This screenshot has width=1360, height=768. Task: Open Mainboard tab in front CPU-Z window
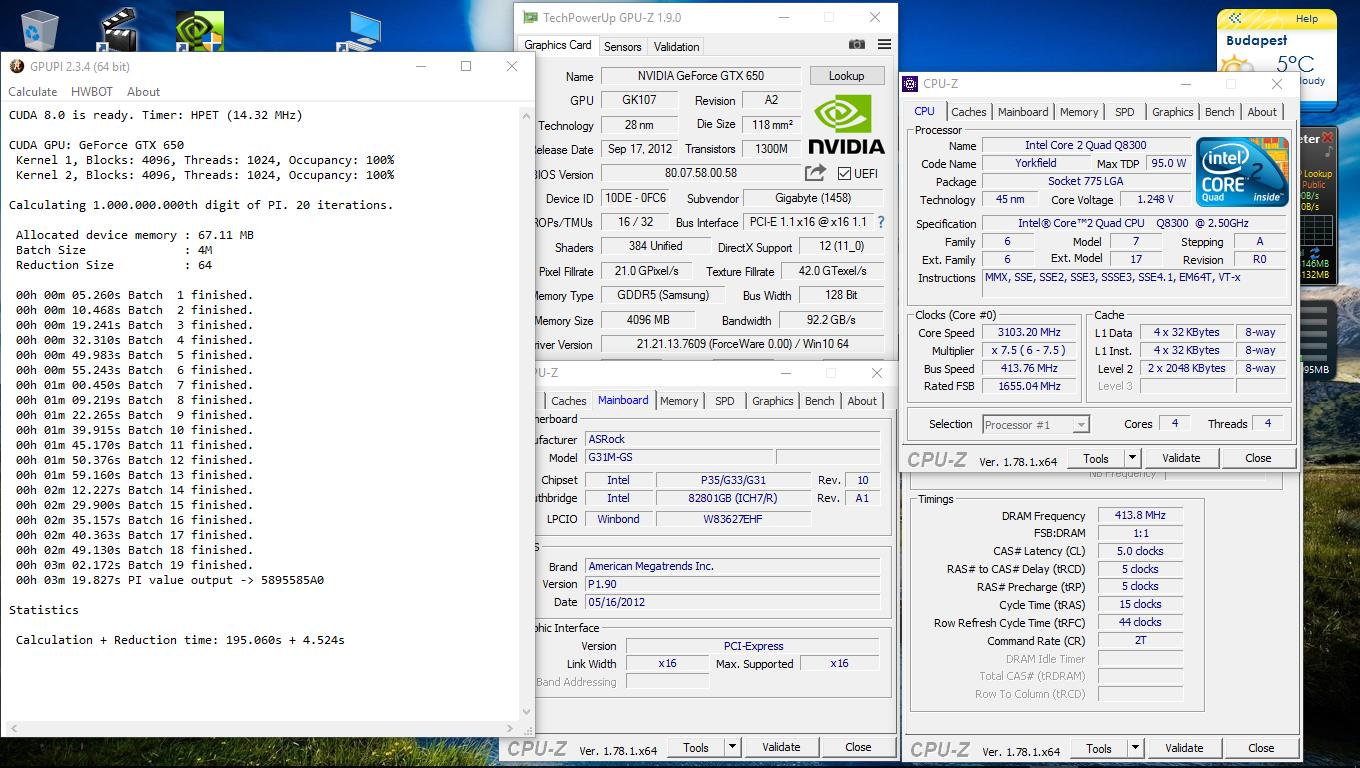pos(1023,112)
